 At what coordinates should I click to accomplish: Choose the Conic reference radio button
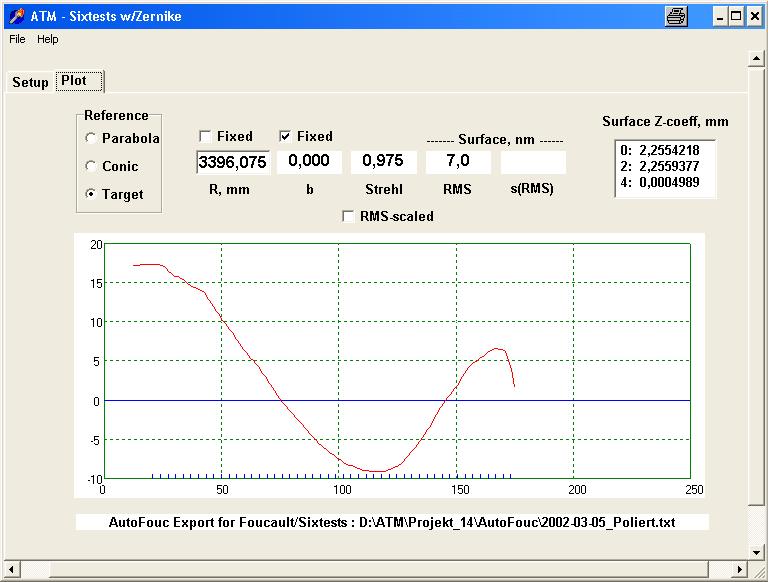[x=92, y=167]
